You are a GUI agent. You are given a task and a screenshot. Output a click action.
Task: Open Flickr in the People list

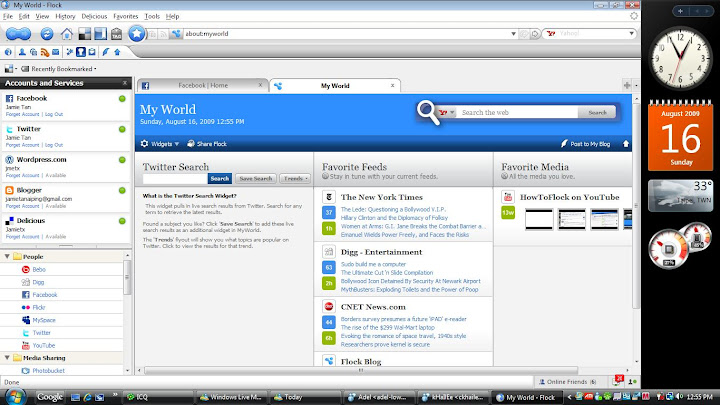[x=39, y=307]
